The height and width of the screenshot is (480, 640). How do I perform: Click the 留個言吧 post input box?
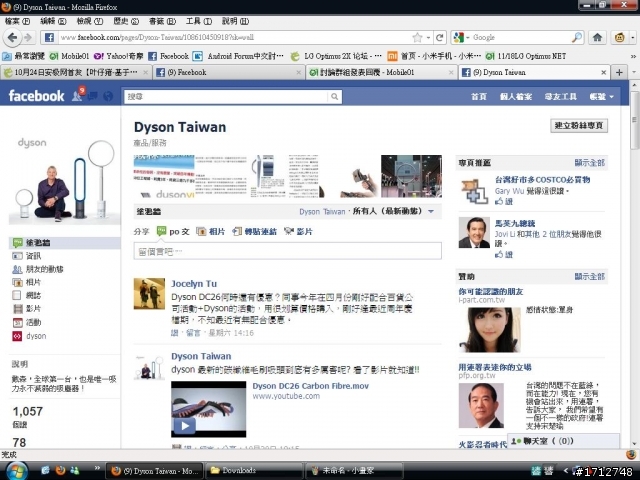point(288,251)
